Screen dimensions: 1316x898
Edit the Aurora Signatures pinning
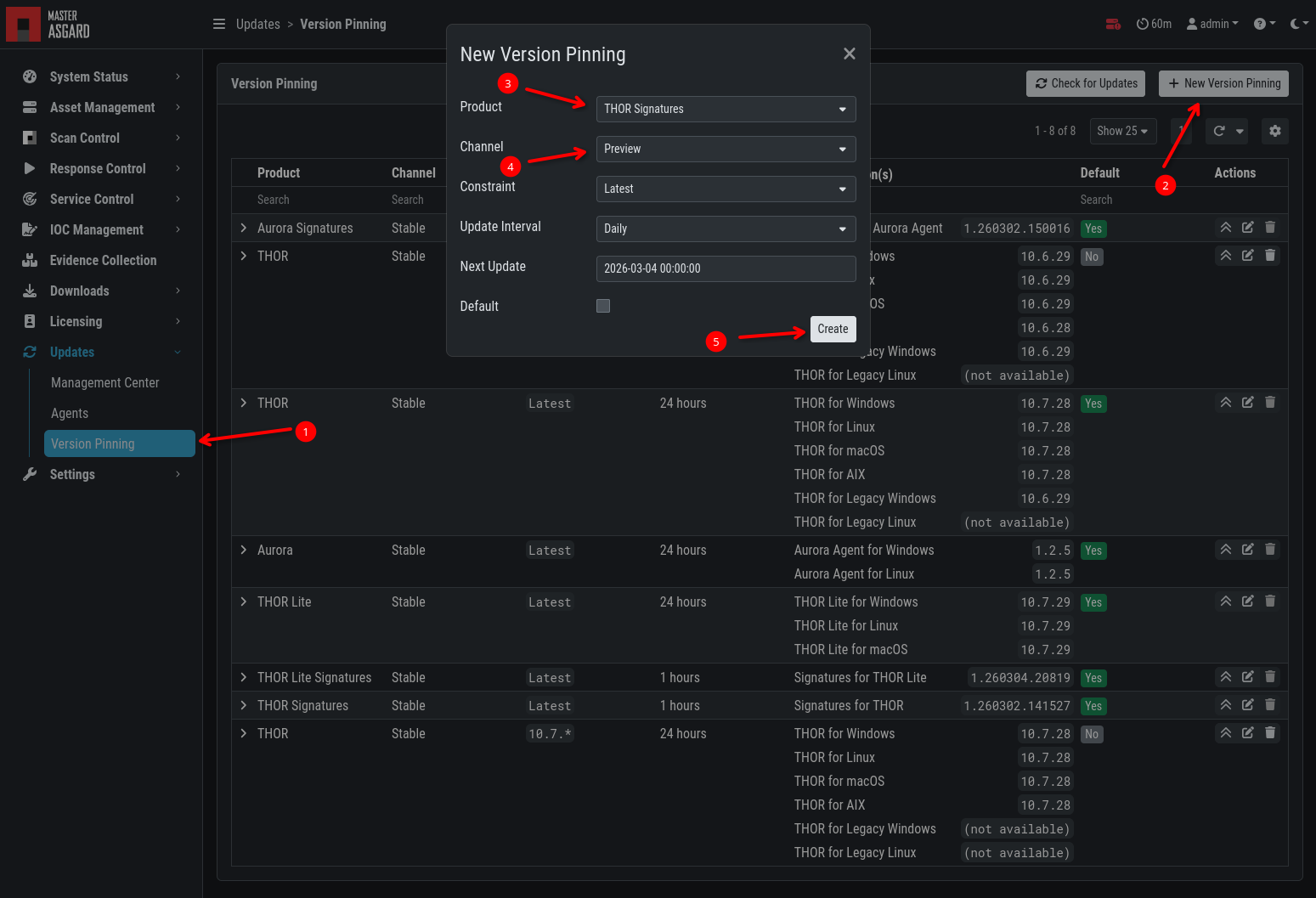click(1247, 227)
